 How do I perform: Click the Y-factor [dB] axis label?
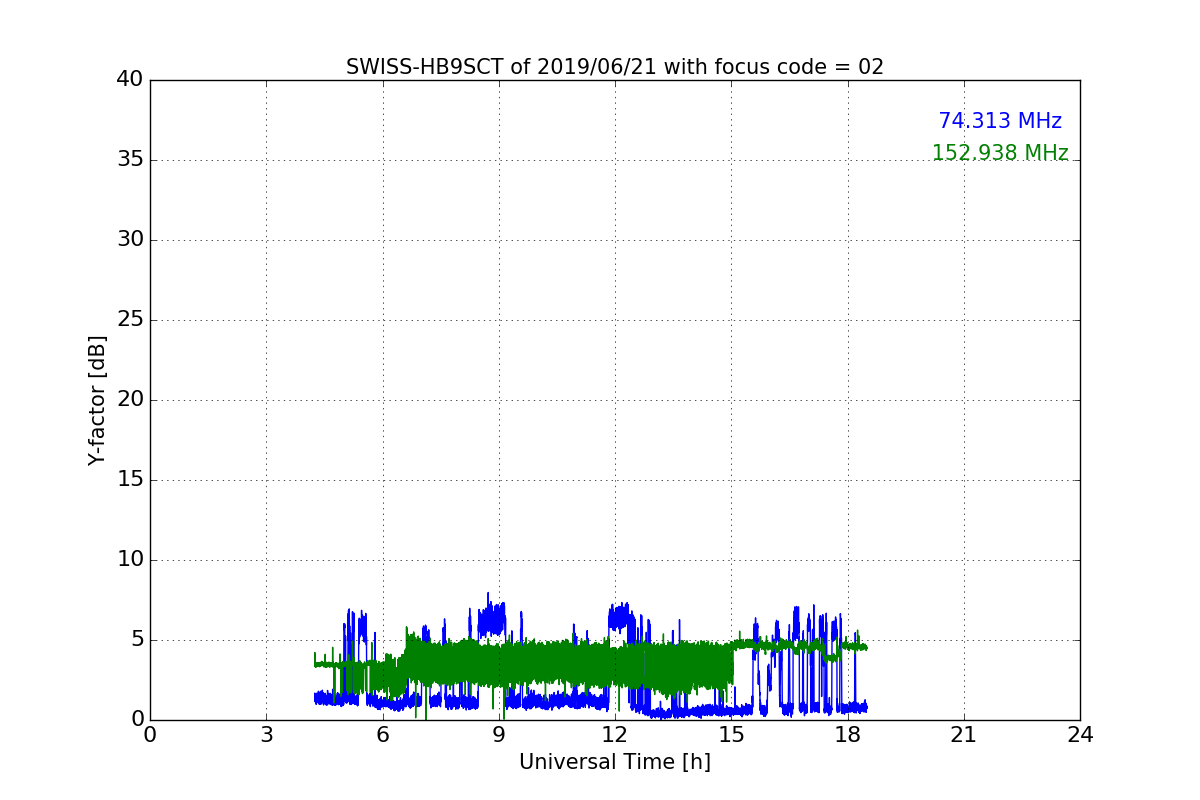(97, 400)
